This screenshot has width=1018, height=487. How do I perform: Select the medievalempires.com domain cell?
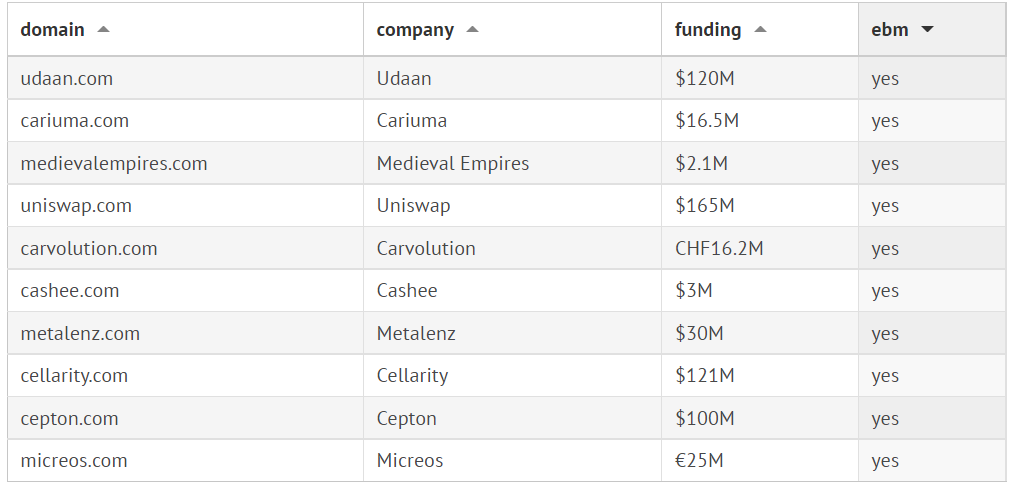click(114, 163)
